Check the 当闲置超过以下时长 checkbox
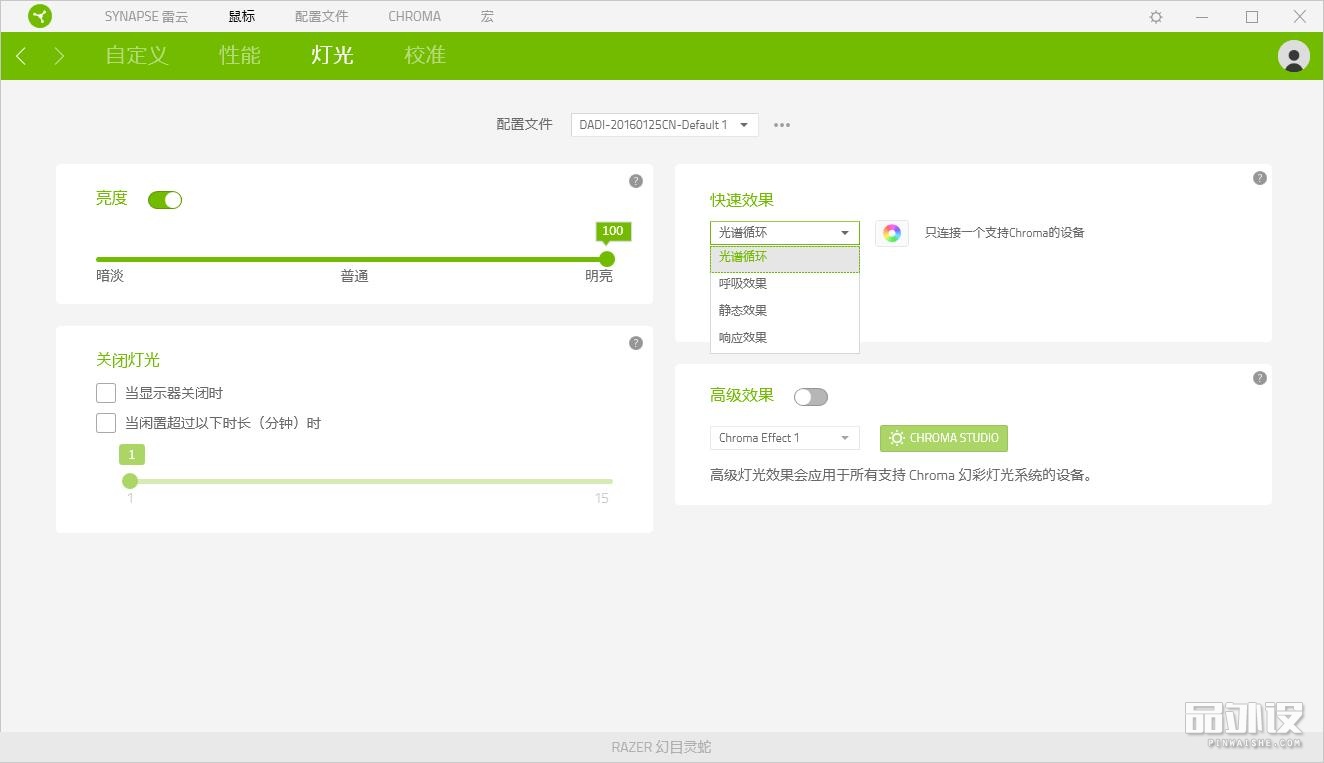1324x763 pixels. pyautogui.click(x=106, y=423)
